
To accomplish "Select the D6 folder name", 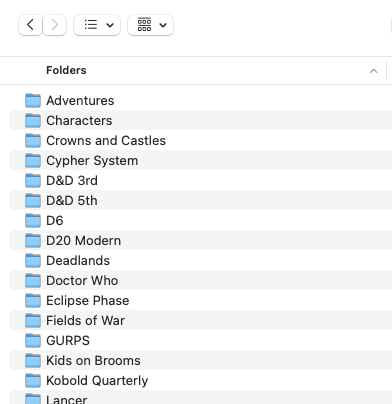I will (x=55, y=221).
